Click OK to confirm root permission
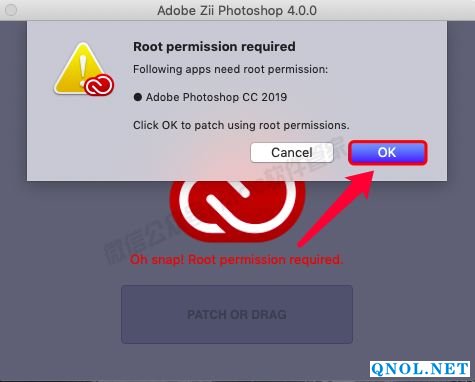 (x=387, y=153)
